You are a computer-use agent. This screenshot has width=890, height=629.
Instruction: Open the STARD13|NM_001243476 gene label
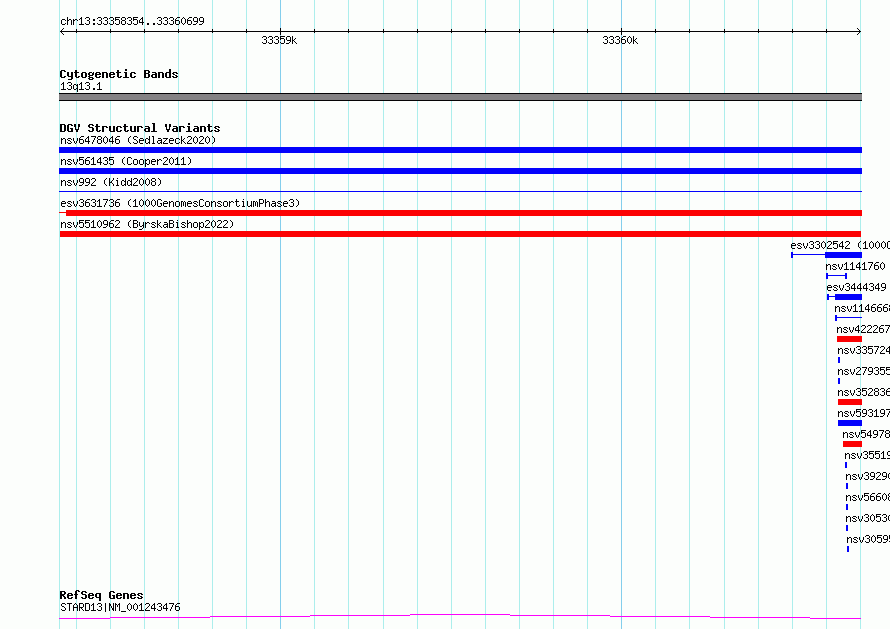click(x=120, y=607)
